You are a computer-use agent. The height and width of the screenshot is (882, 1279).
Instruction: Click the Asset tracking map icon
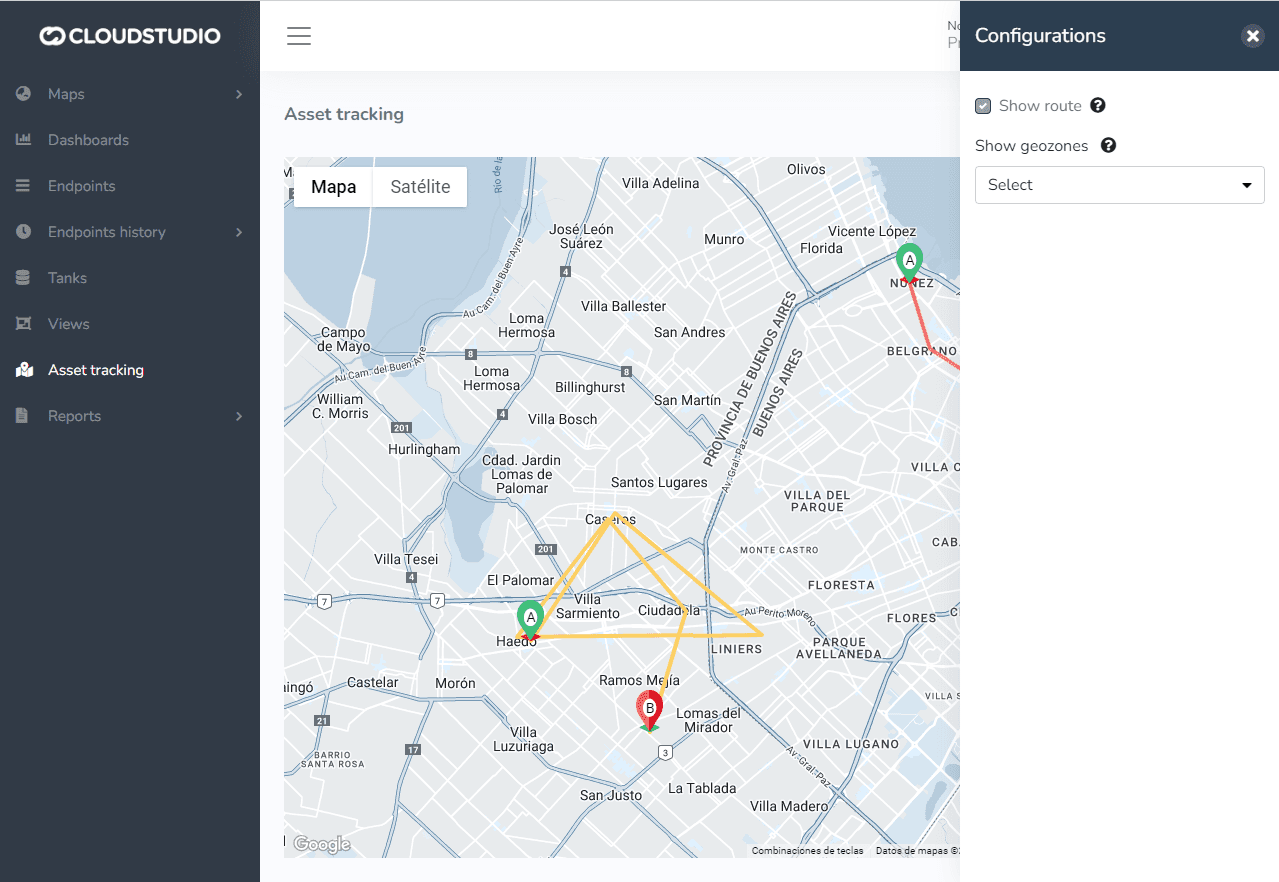pos(24,370)
